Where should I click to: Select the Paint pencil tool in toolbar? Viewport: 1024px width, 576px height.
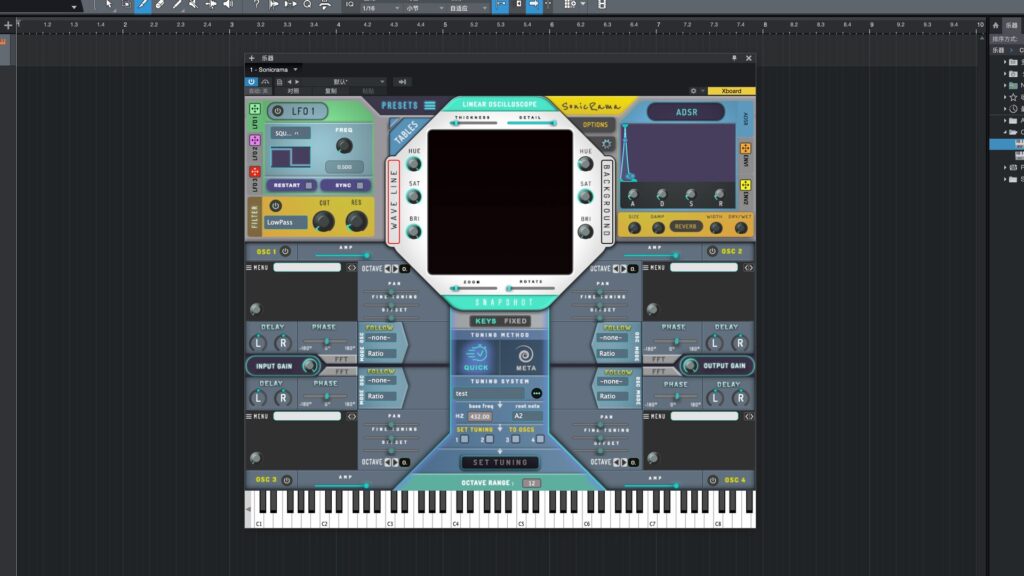point(143,5)
